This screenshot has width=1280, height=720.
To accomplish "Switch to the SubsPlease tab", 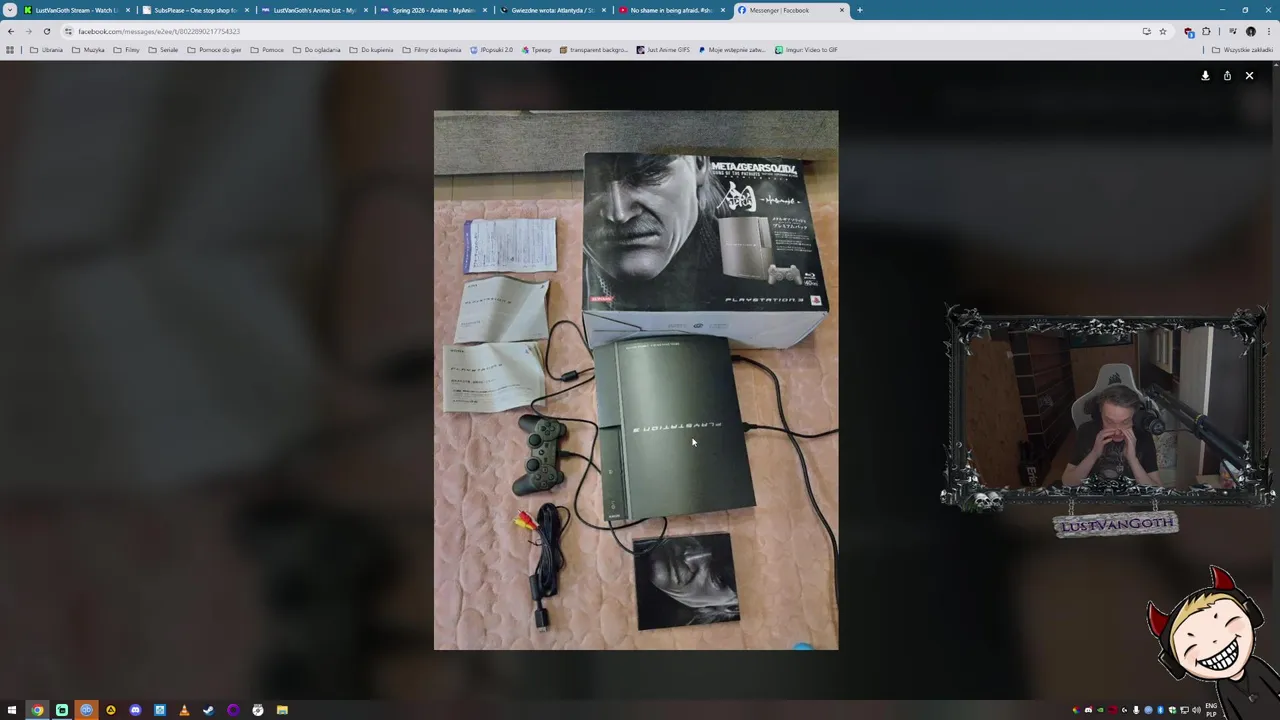I will tap(195, 10).
